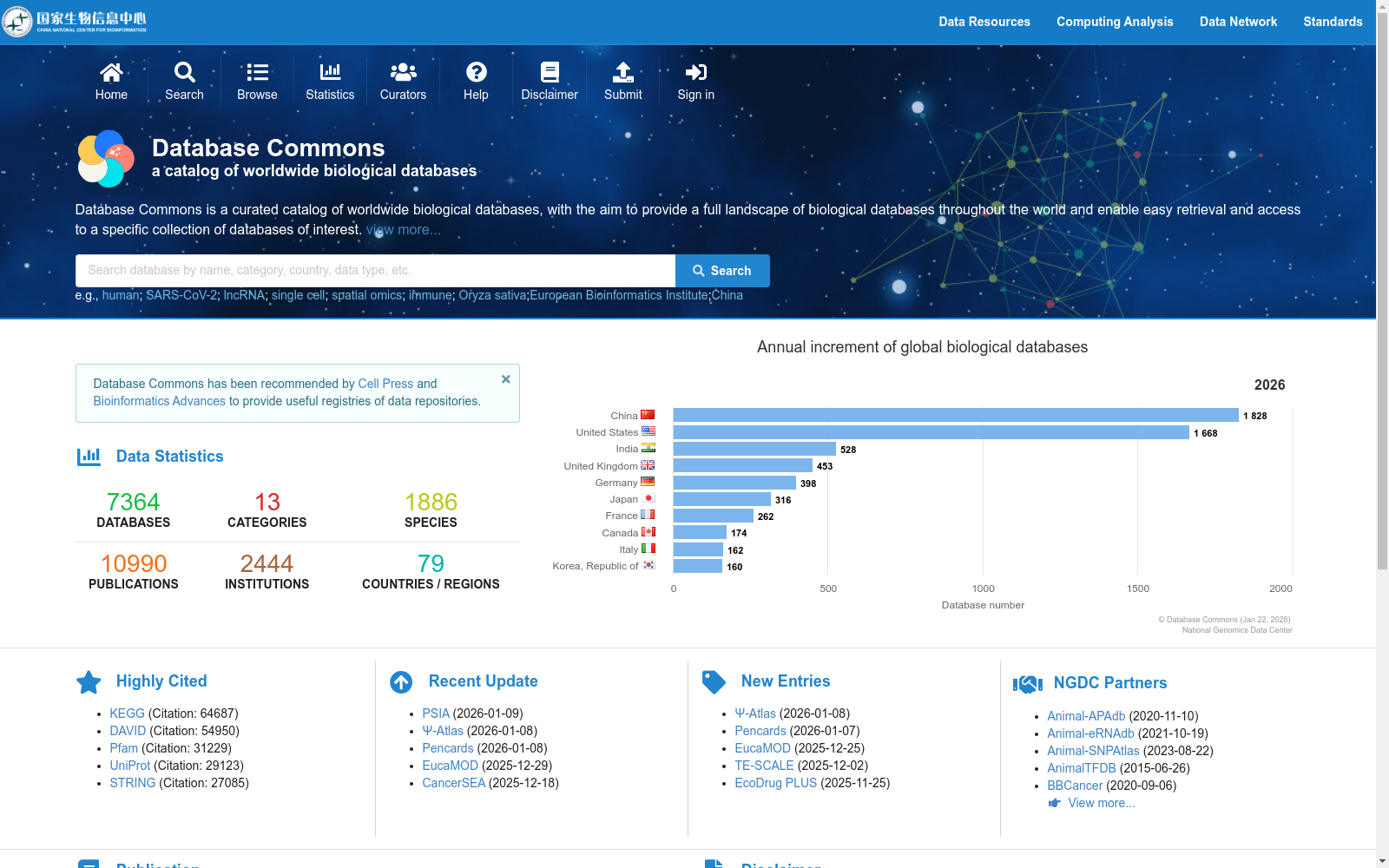Click the Disclaimer document icon
The width and height of the screenshot is (1389, 868).
tap(550, 72)
